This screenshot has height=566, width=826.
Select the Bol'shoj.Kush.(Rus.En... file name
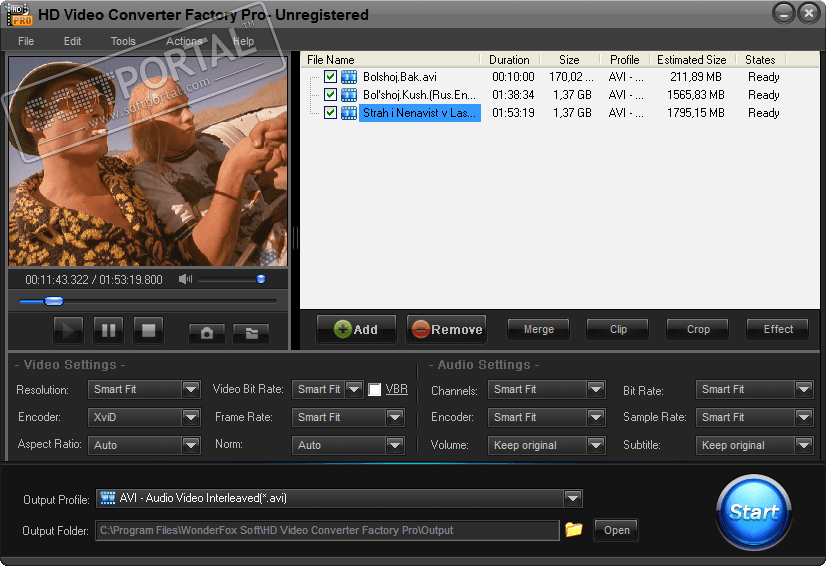click(419, 95)
